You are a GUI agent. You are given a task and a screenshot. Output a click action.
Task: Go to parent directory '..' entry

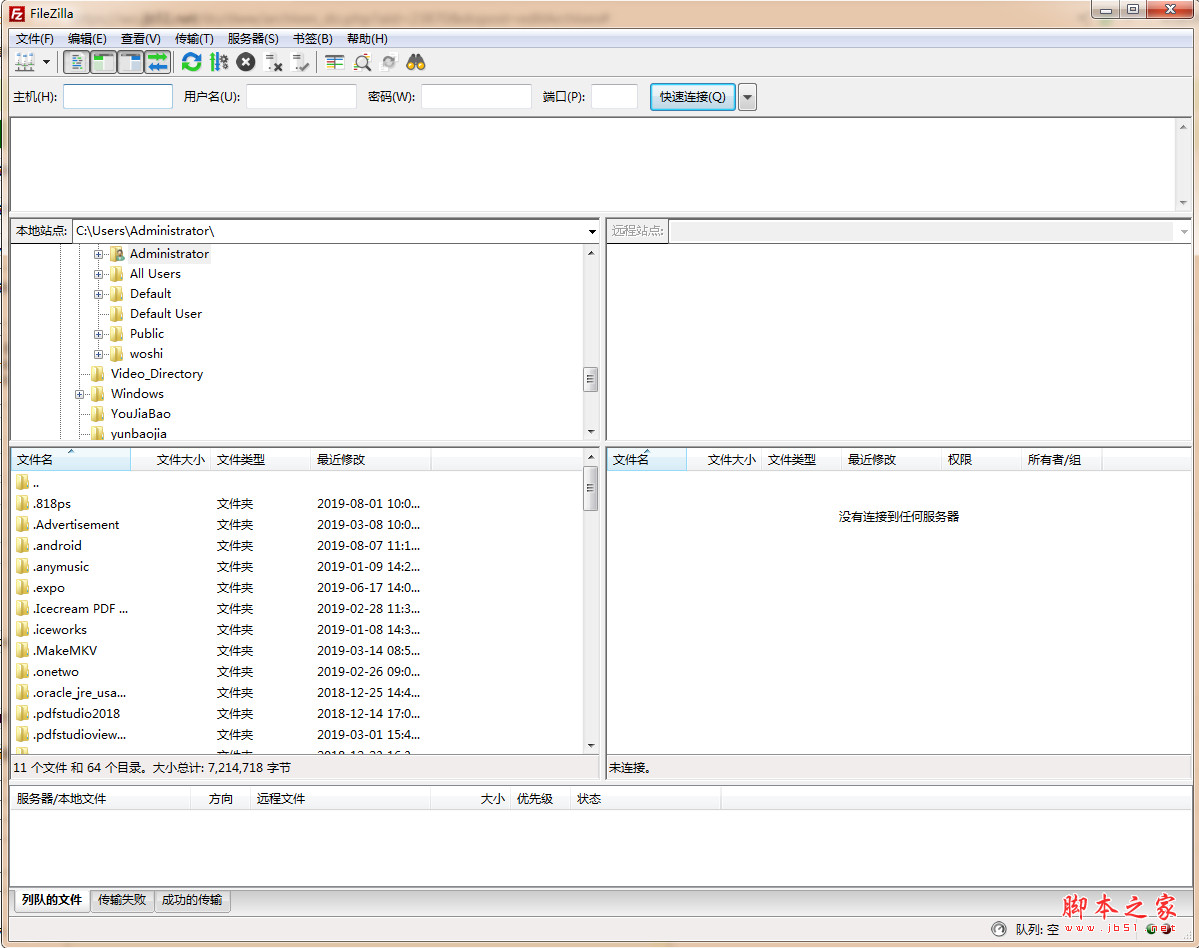[298, 483]
